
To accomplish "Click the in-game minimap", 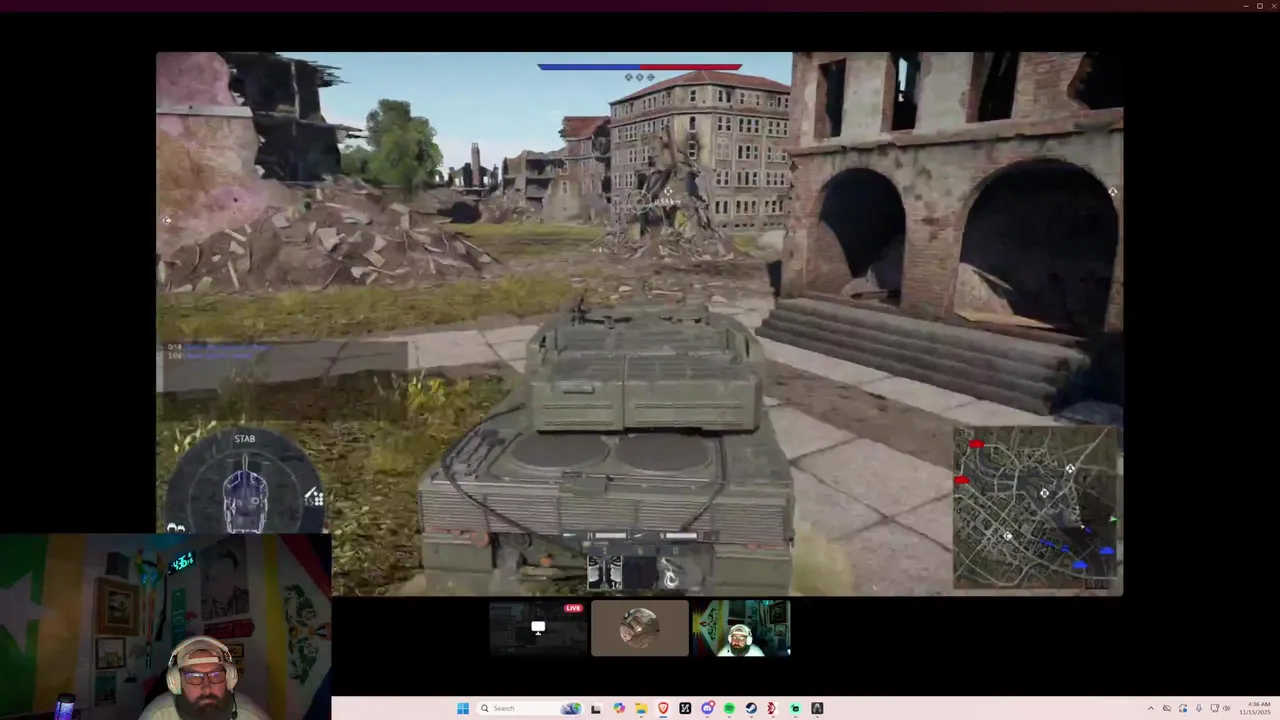I will pos(1035,508).
